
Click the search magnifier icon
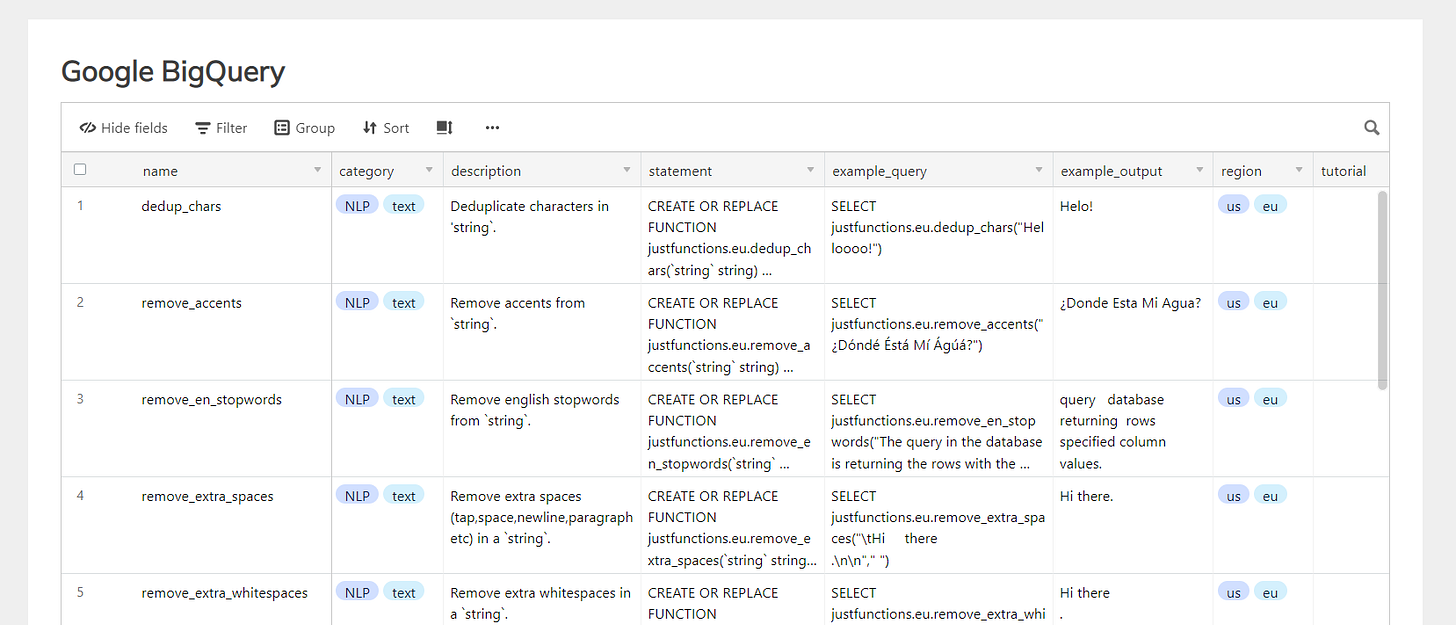(1372, 128)
